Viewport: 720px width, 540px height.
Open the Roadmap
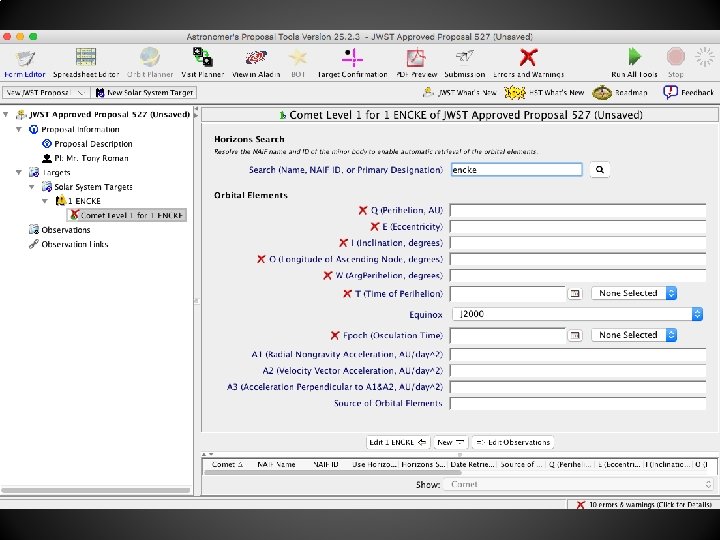point(620,92)
